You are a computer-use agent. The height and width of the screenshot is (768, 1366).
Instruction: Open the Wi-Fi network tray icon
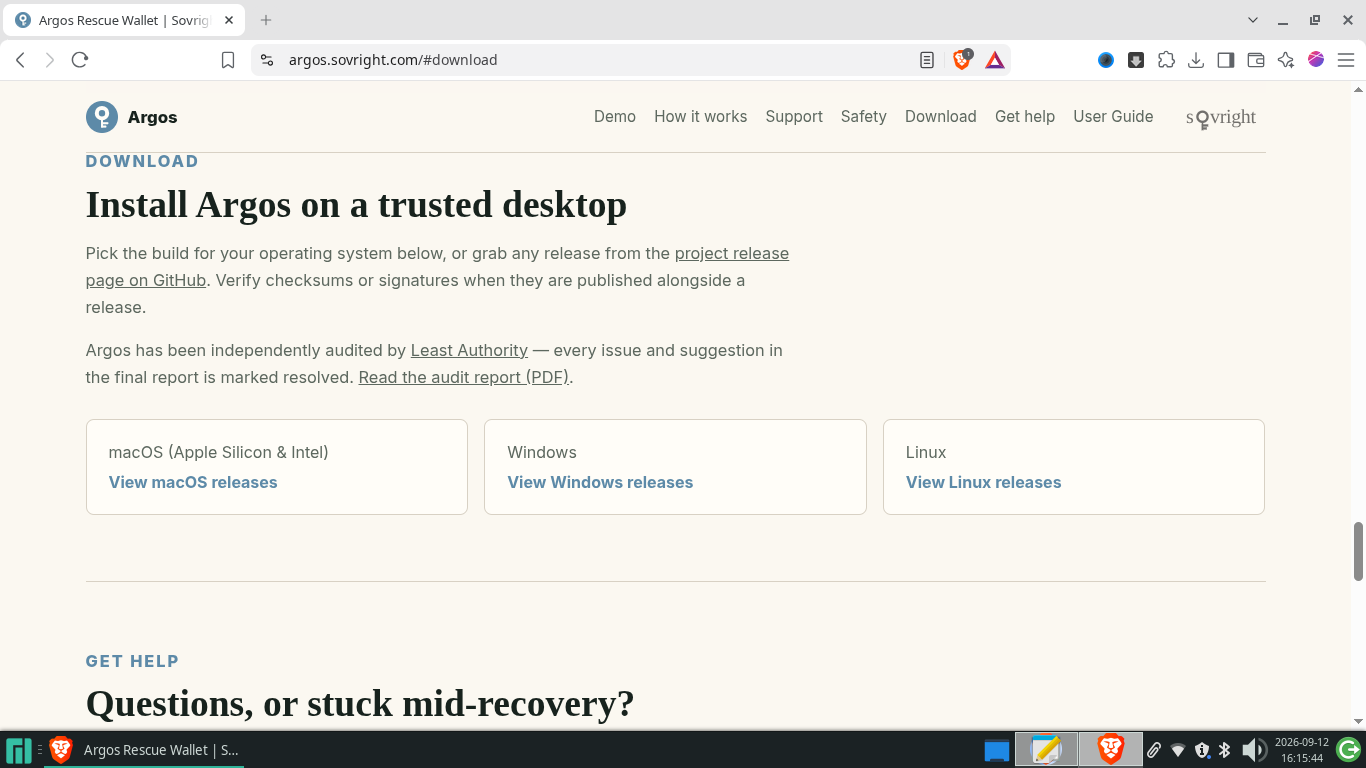coord(1178,750)
